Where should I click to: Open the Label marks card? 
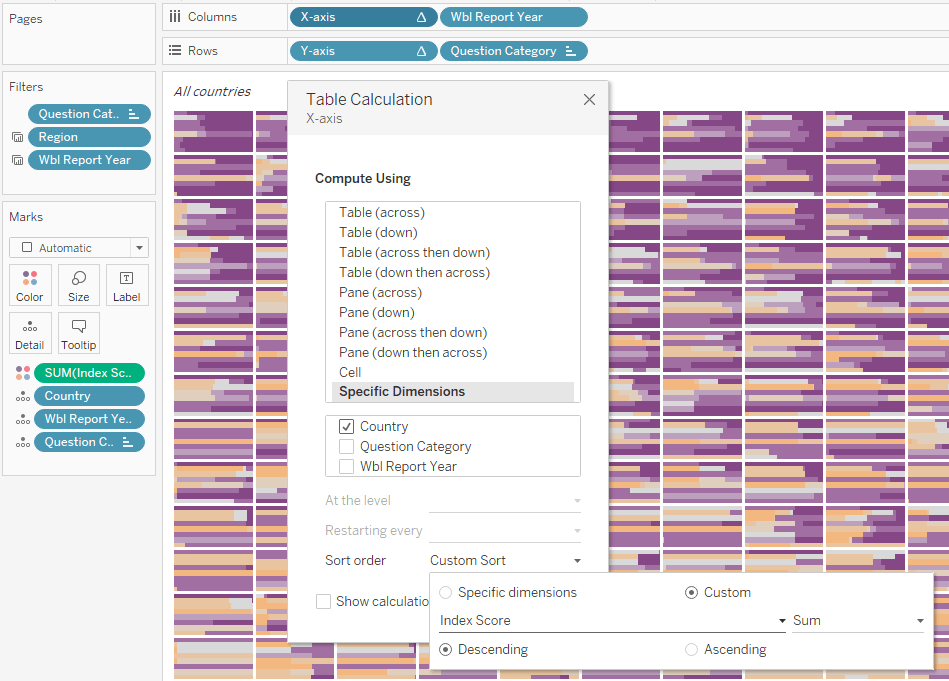point(127,285)
